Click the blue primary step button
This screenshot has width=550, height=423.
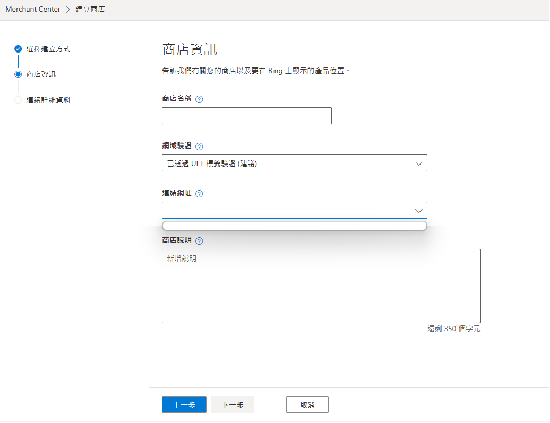click(184, 404)
